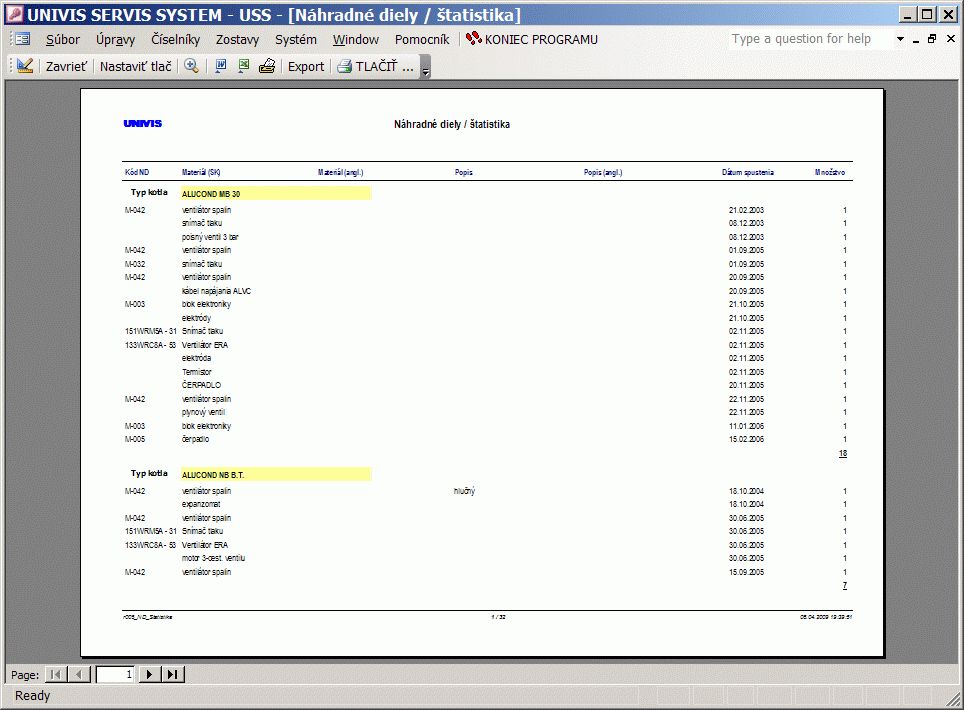Viewport: 964px width, 710px height.
Task: Click the subtotal 7 value
Action: click(845, 585)
